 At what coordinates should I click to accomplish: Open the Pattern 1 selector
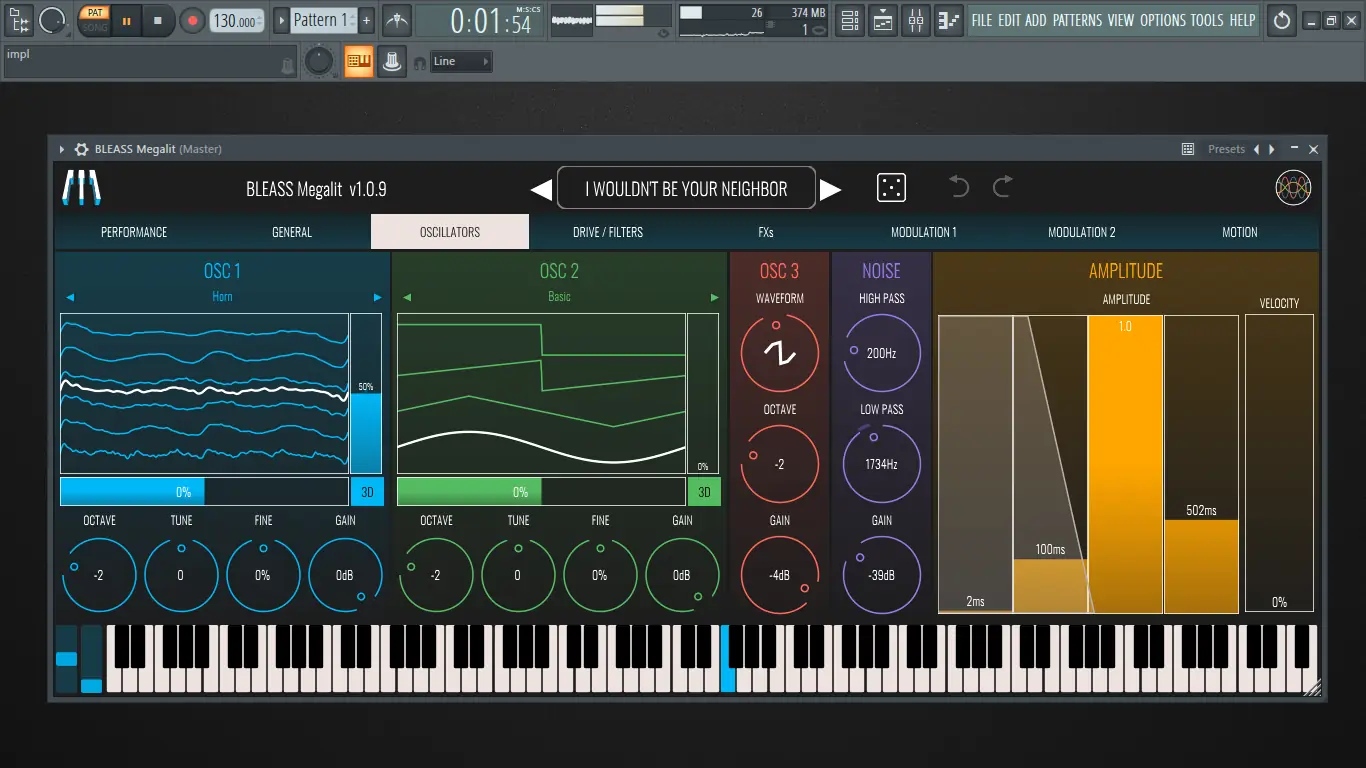(322, 20)
